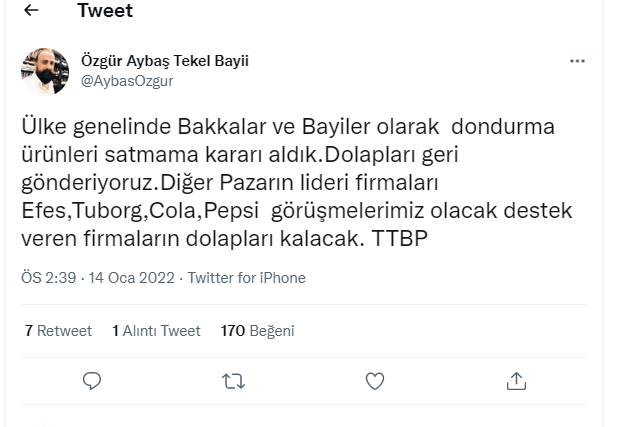Like the tweet with the heart icon

375,380
